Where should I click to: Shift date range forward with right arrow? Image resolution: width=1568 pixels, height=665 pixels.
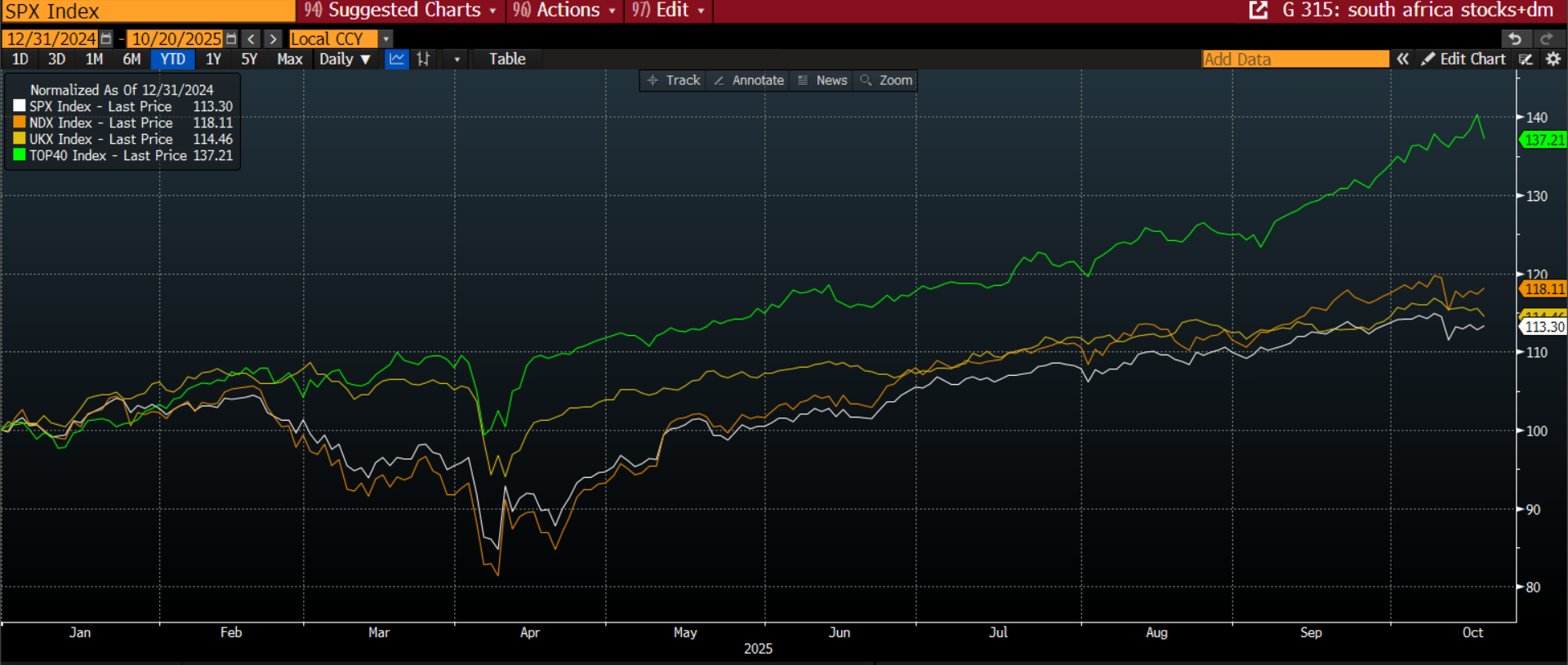point(274,39)
